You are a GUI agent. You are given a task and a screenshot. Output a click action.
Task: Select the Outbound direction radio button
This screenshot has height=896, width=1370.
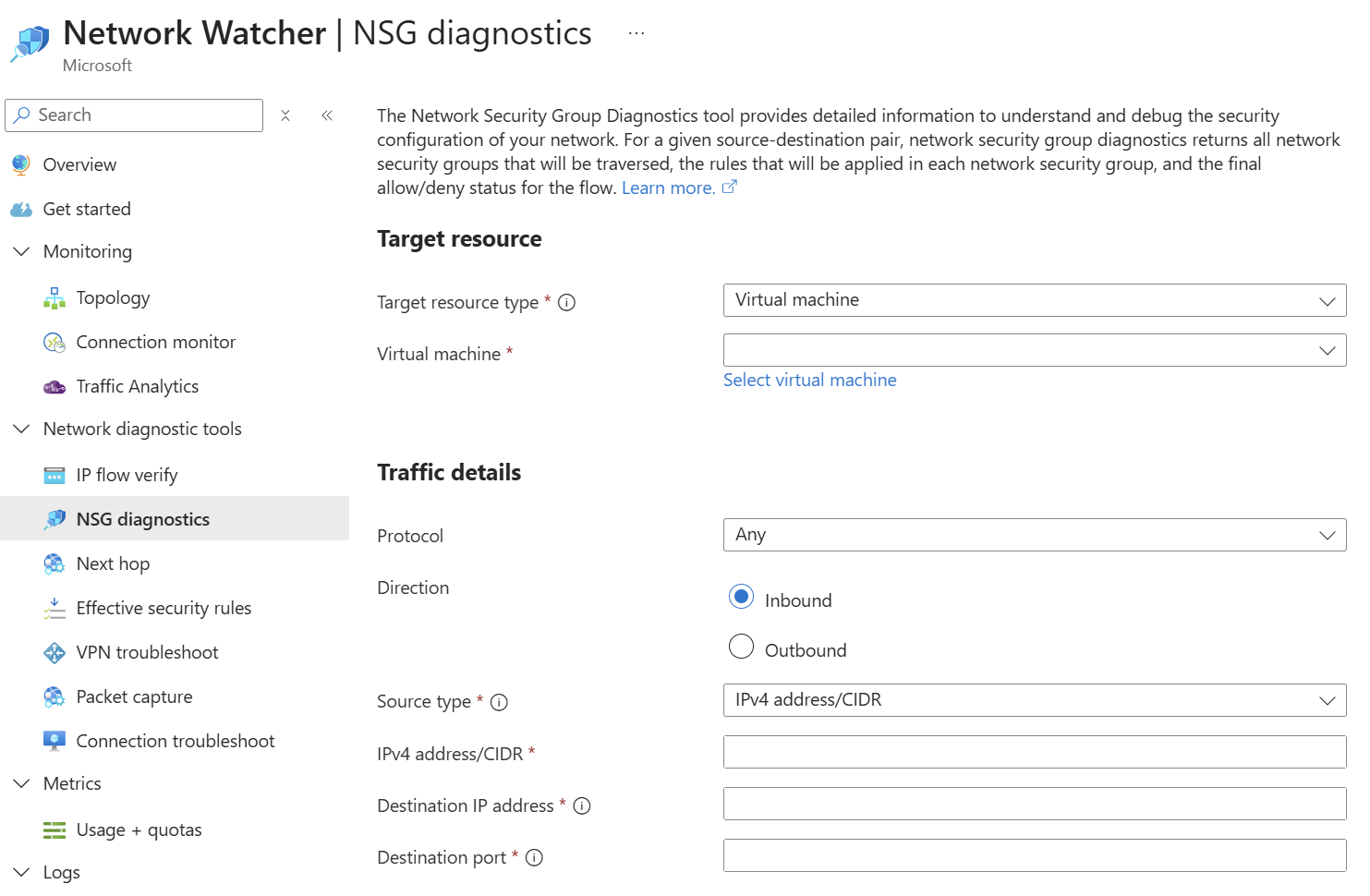click(741, 647)
